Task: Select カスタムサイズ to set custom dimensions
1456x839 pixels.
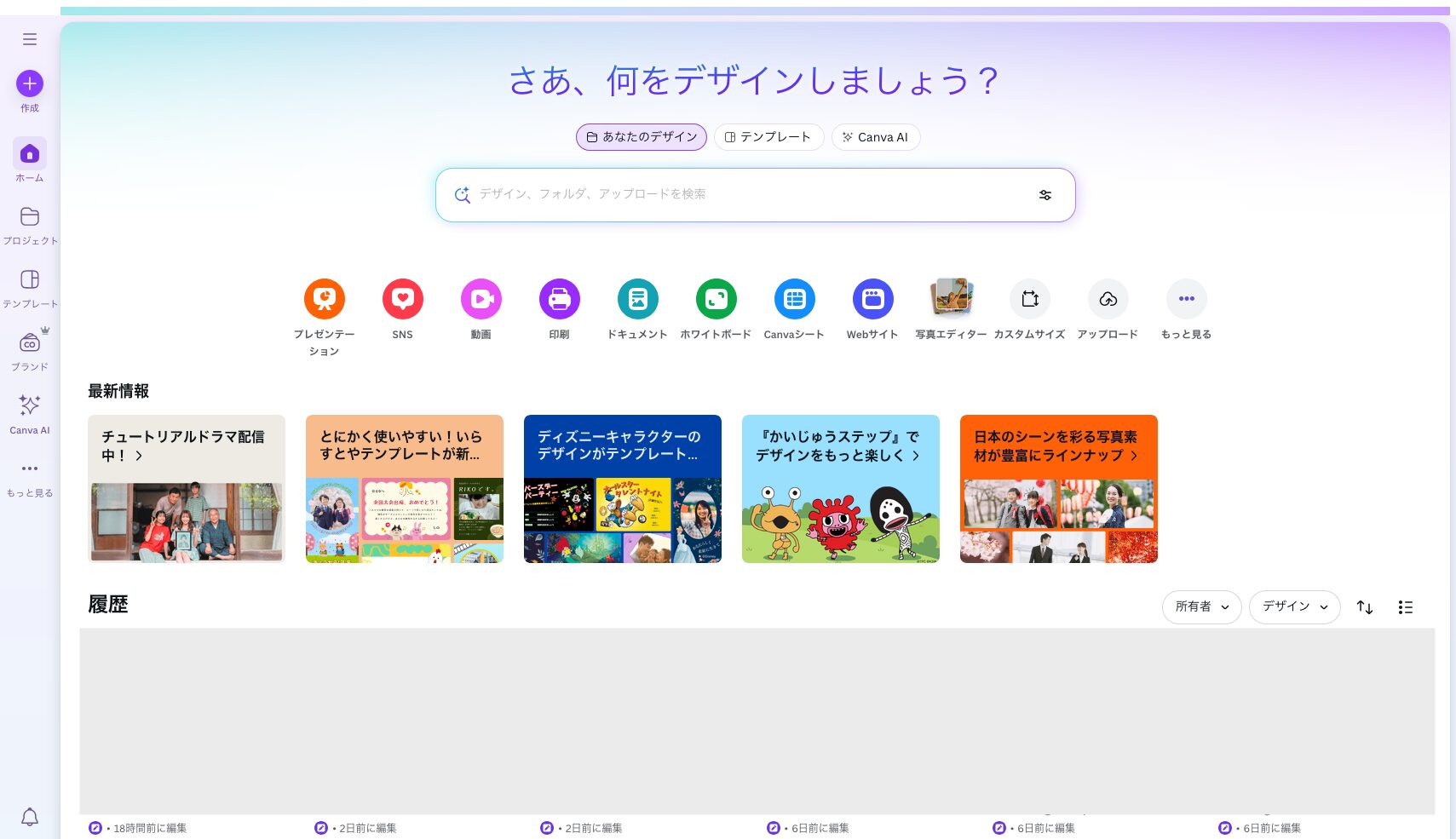Action: [1029, 299]
